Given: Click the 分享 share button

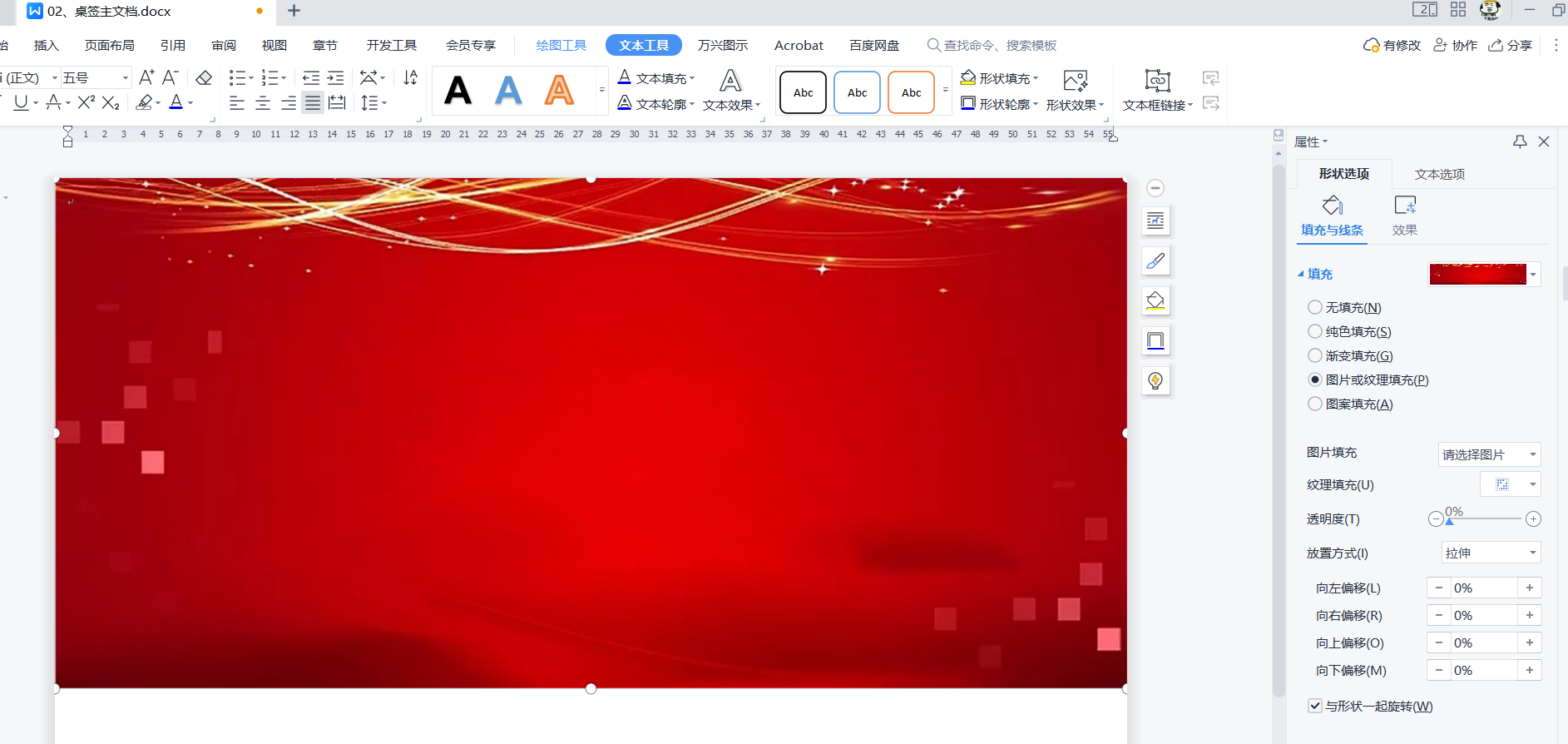Looking at the screenshot, I should 1511,45.
